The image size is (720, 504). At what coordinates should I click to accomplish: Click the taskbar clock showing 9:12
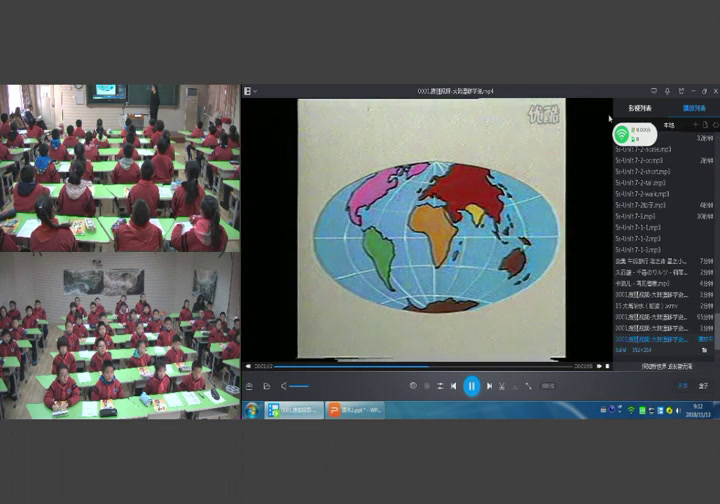[x=698, y=410]
